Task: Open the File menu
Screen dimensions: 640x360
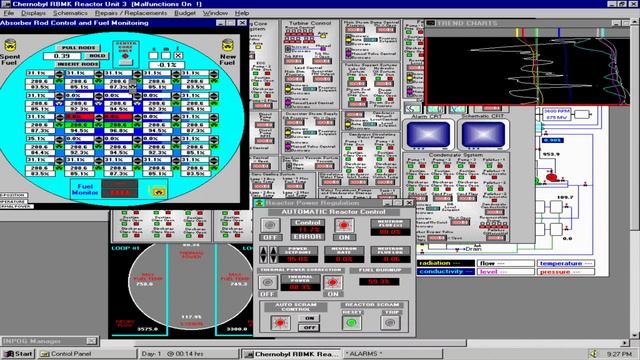Action: [x=9, y=13]
